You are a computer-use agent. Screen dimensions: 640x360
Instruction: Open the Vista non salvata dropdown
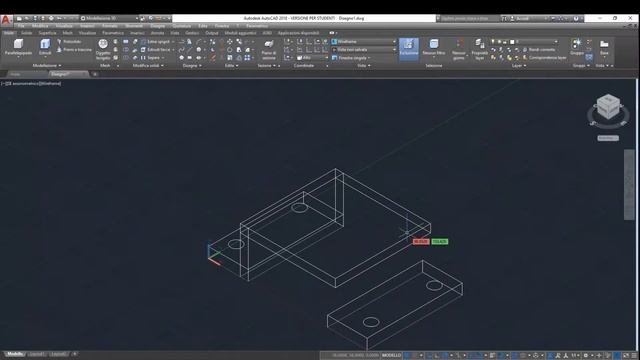coord(363,50)
